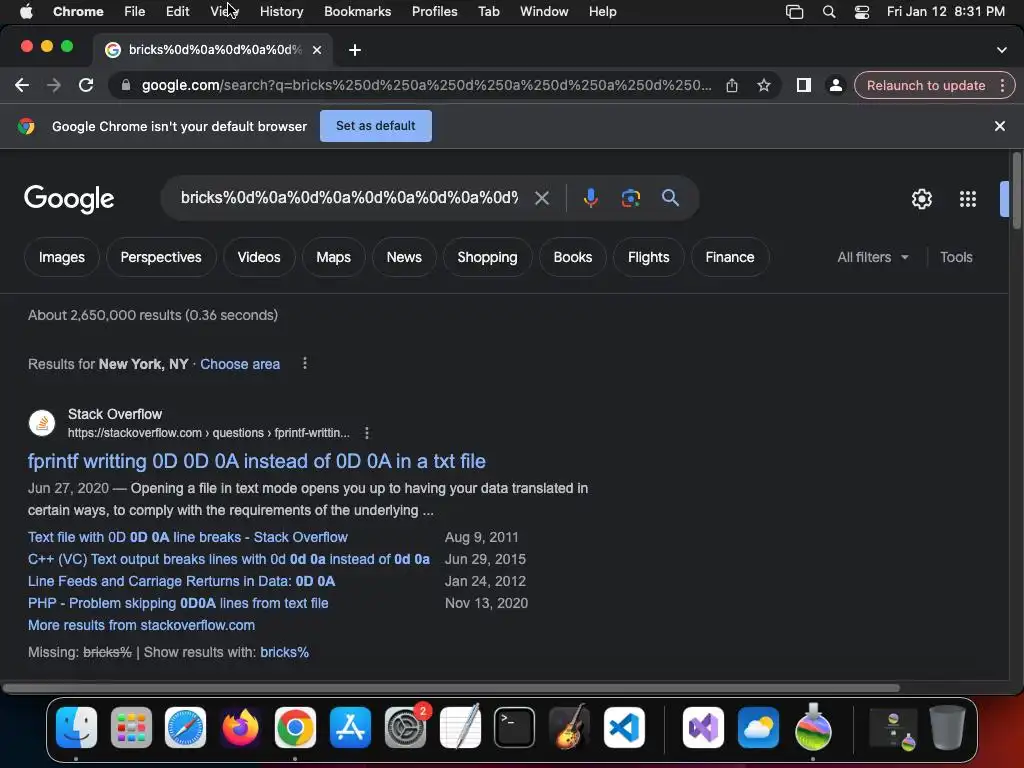This screenshot has height=768, width=1024.
Task: Open location options three-dot menu
Action: [x=305, y=364]
